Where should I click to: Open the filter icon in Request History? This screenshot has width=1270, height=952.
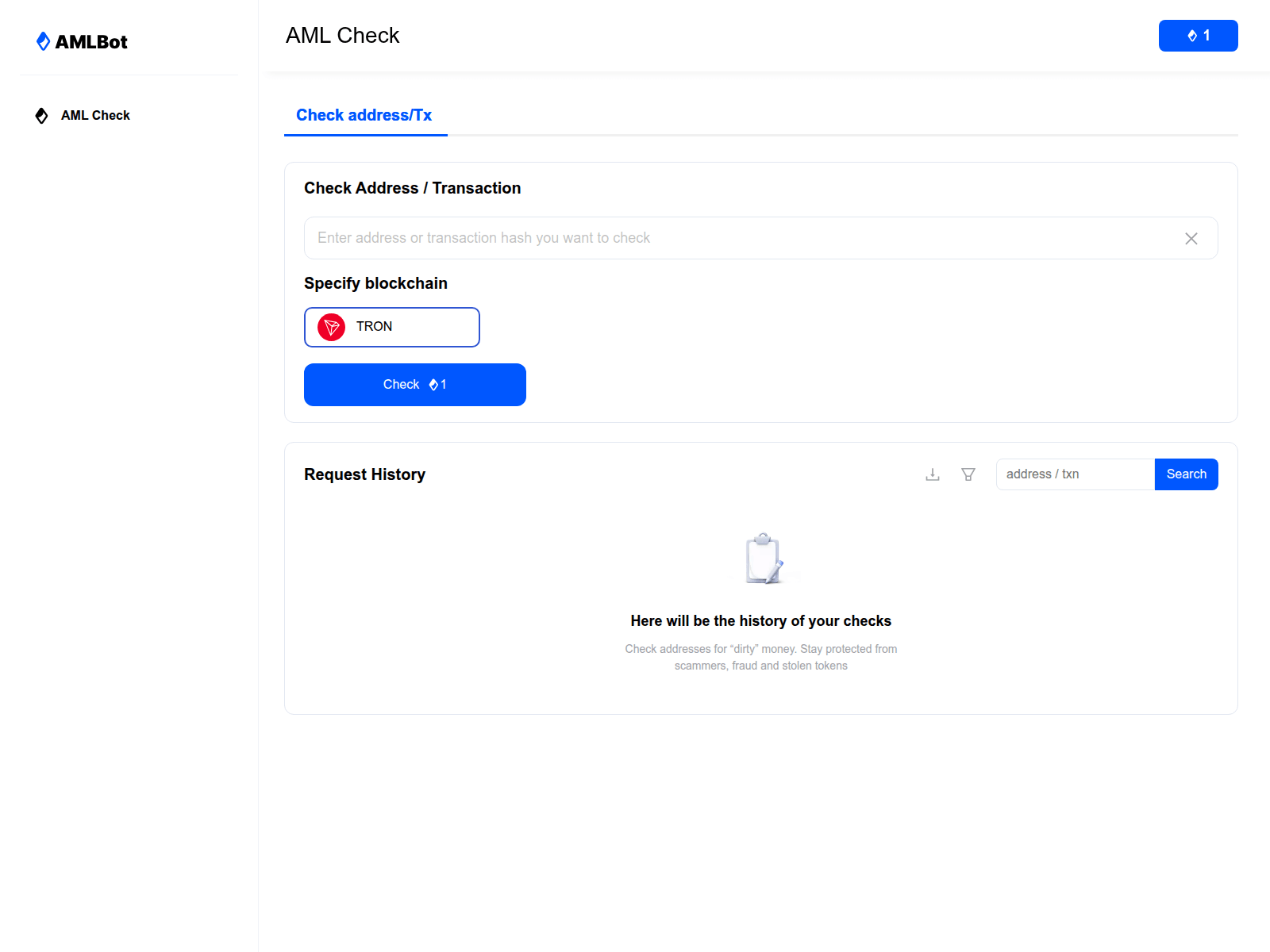tap(968, 474)
